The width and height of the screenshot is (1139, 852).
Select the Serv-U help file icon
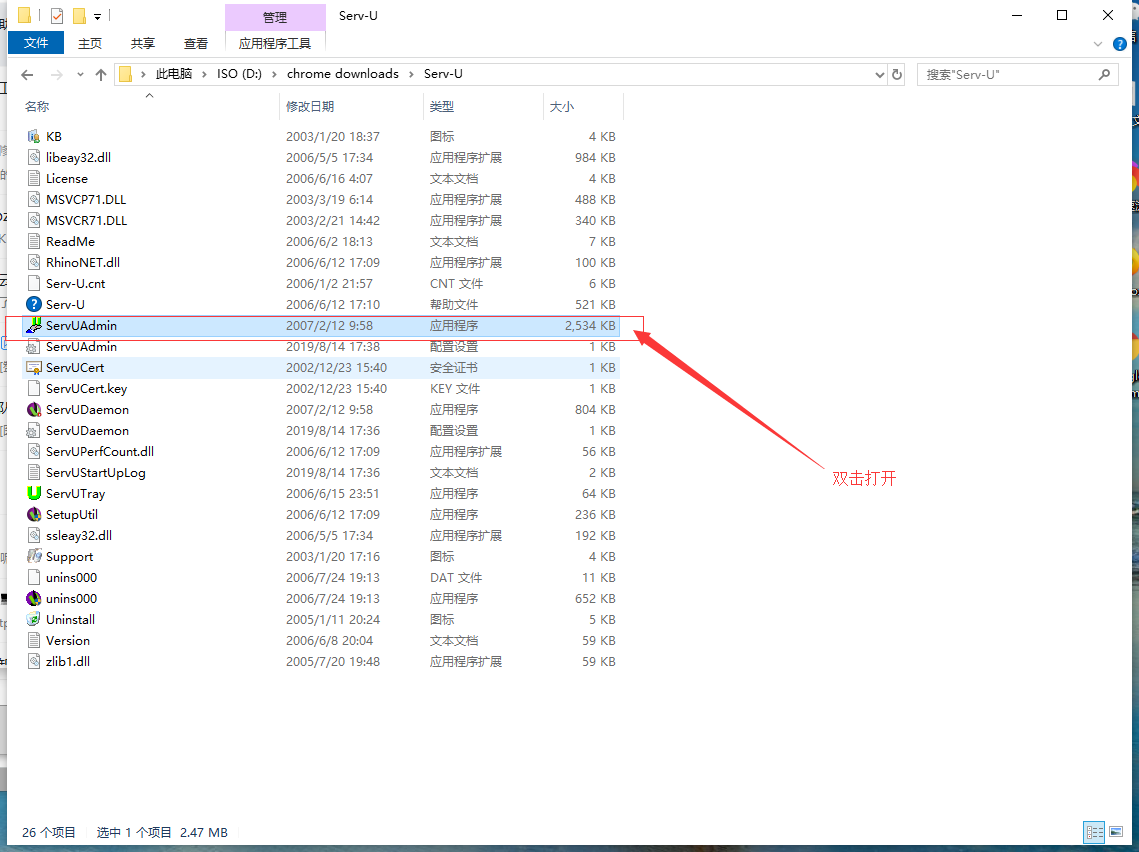[x=33, y=304]
